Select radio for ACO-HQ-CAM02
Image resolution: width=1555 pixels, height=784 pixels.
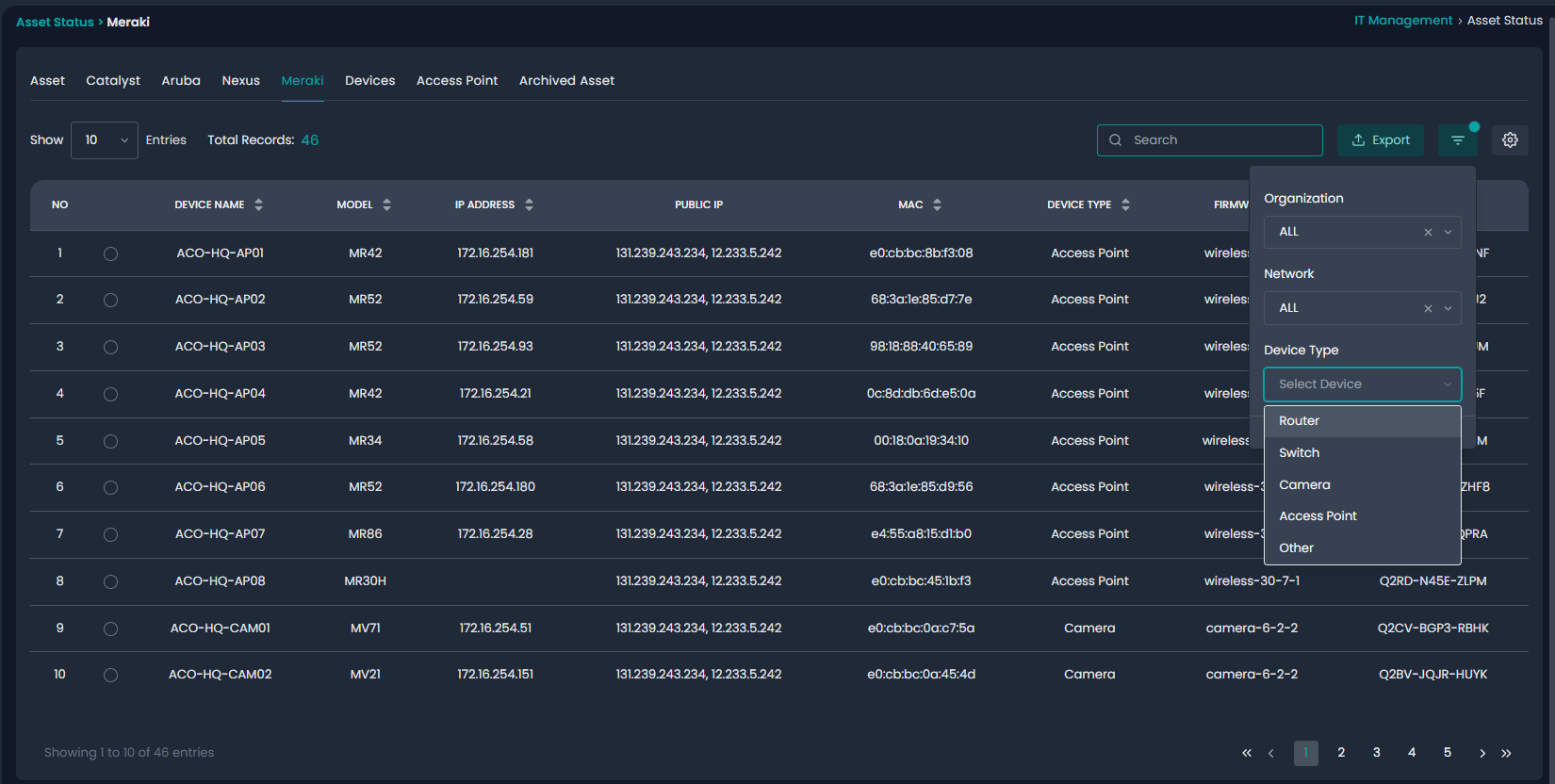tap(110, 675)
